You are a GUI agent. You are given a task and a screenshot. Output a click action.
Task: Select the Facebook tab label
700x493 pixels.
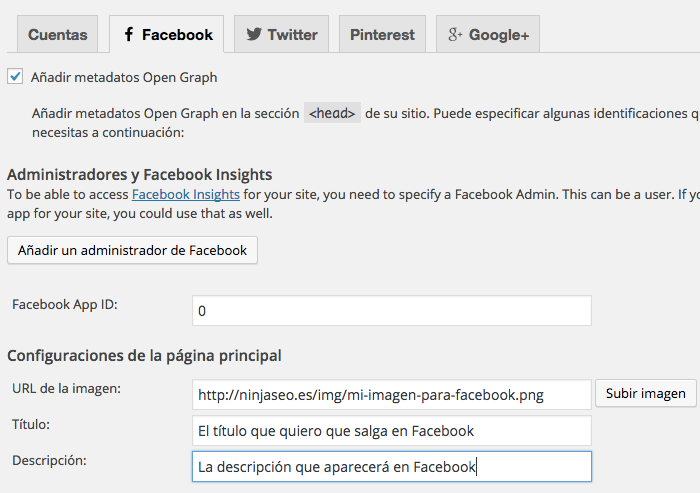(x=177, y=35)
